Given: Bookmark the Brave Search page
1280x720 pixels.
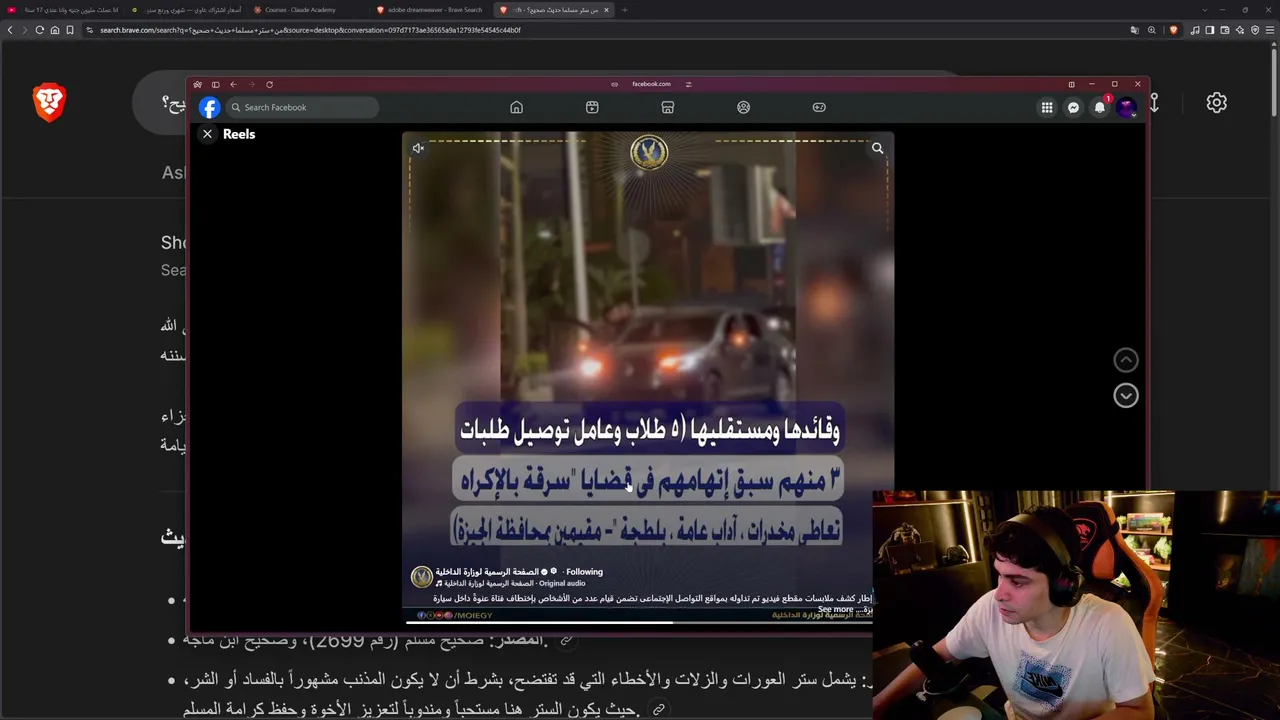Looking at the screenshot, I should tap(70, 30).
